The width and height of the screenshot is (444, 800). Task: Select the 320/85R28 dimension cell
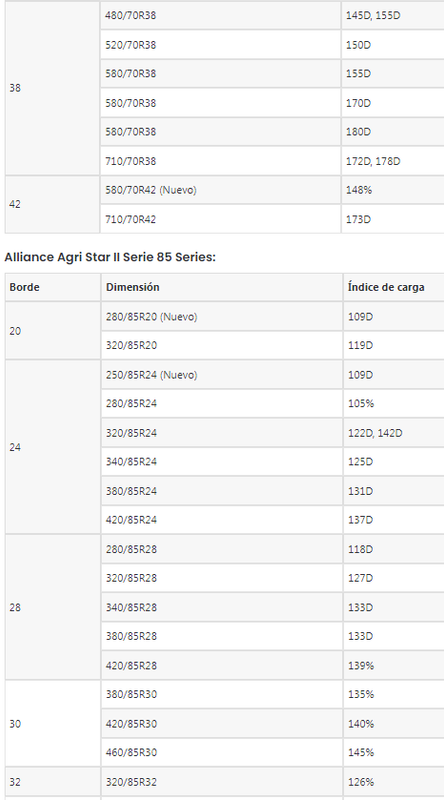coord(221,578)
